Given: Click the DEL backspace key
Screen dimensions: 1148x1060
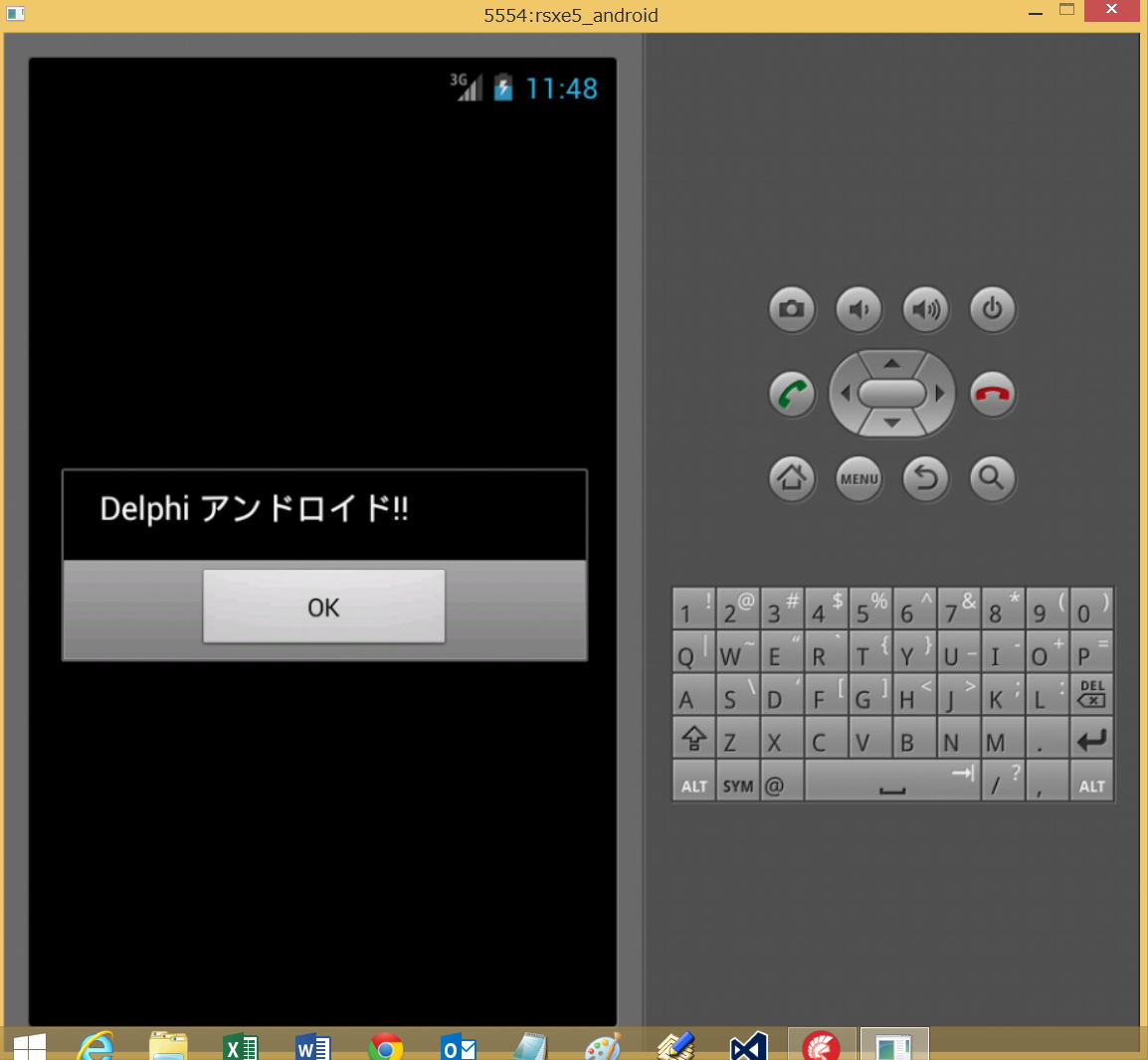Looking at the screenshot, I should [1091, 695].
